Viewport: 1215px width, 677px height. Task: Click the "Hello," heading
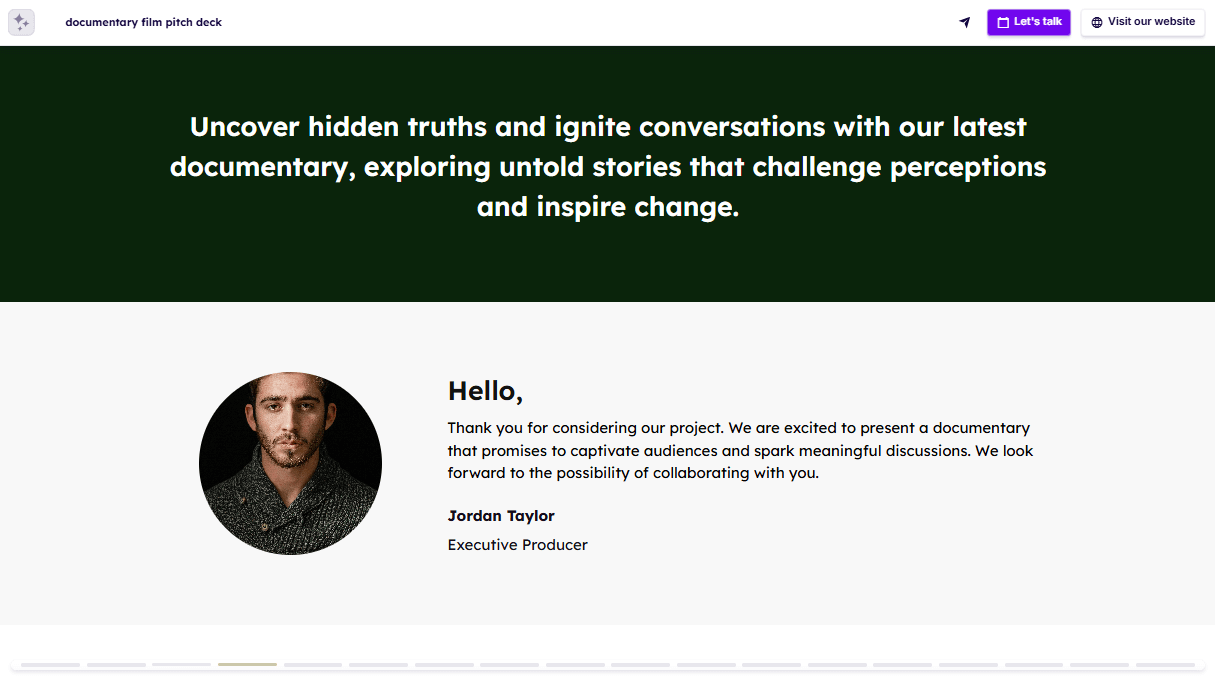tap(485, 391)
